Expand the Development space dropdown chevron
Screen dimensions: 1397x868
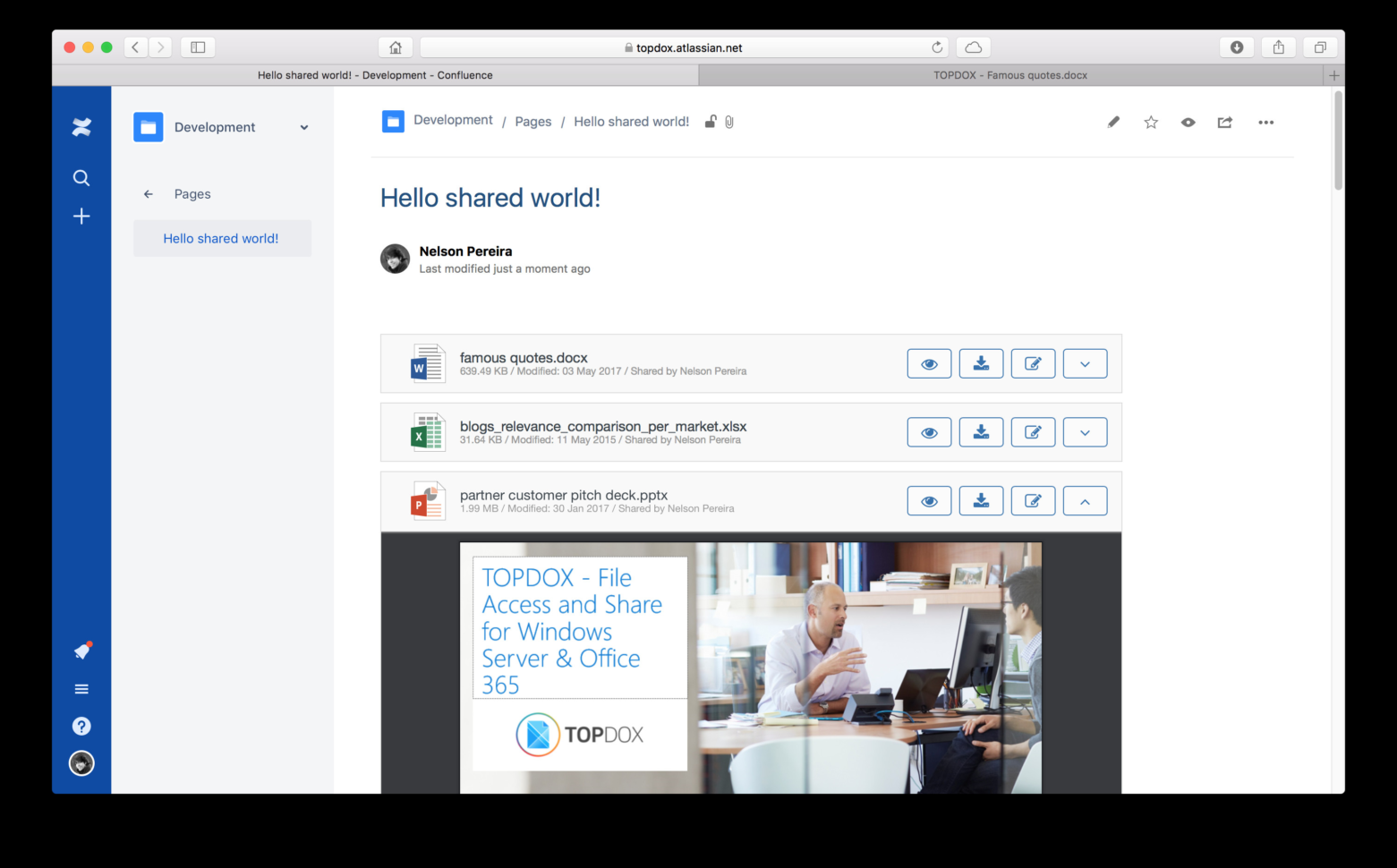click(304, 127)
